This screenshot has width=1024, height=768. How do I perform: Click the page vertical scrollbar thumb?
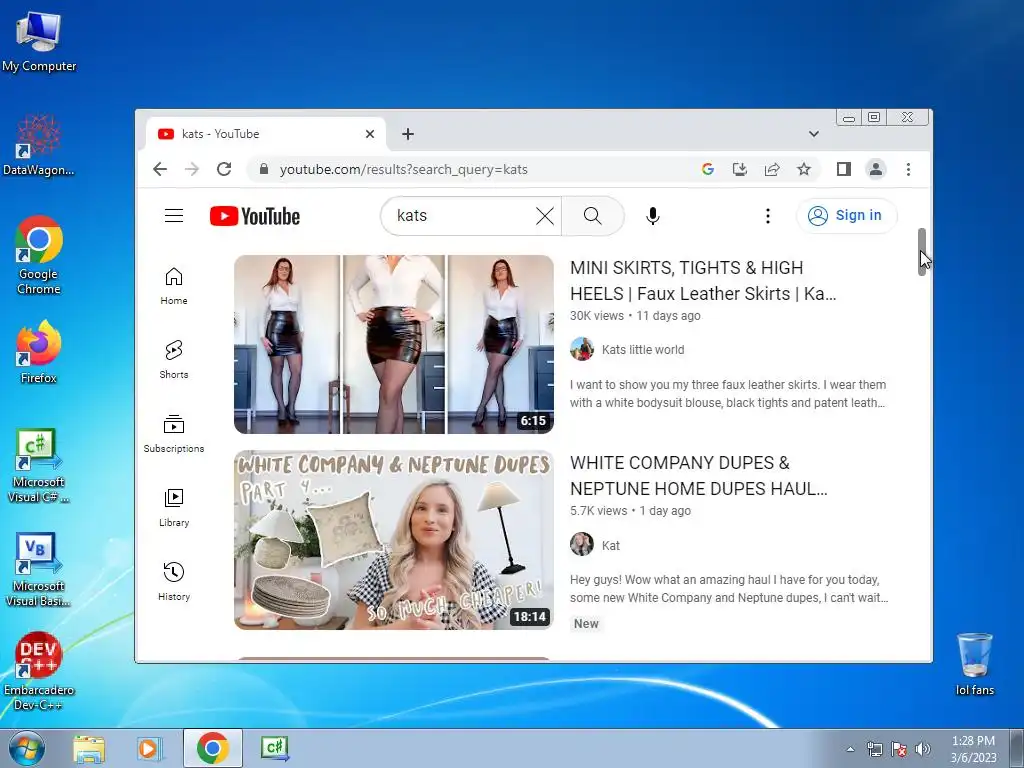pyautogui.click(x=922, y=252)
